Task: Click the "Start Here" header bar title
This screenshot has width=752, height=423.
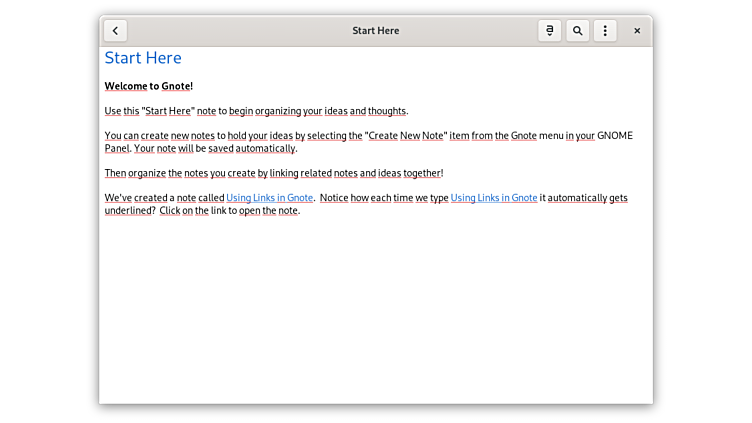Action: click(x=375, y=31)
